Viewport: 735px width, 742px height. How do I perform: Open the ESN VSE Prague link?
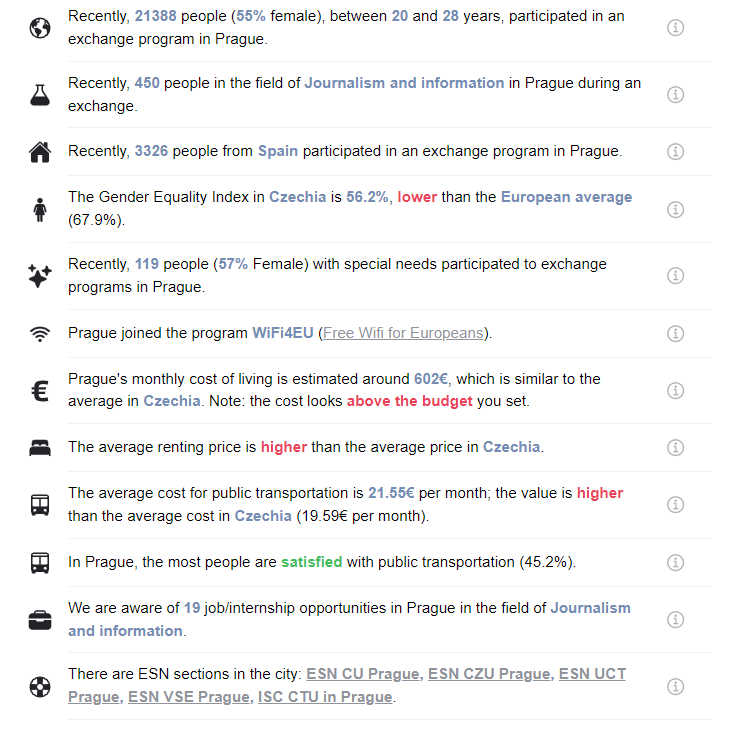pos(190,697)
